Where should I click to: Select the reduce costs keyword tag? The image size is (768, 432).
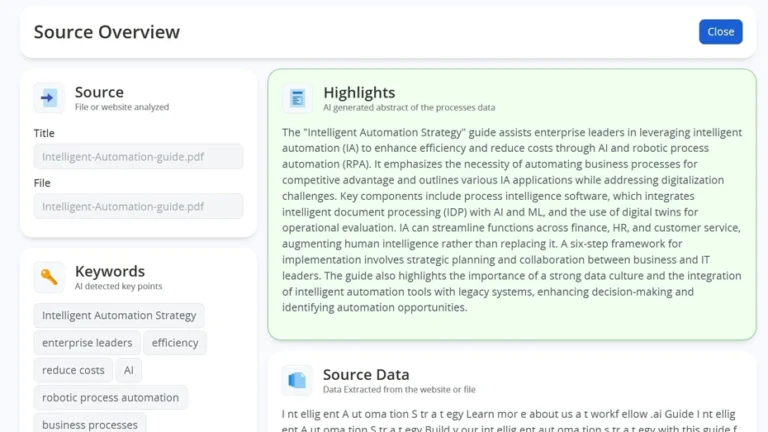(73, 370)
